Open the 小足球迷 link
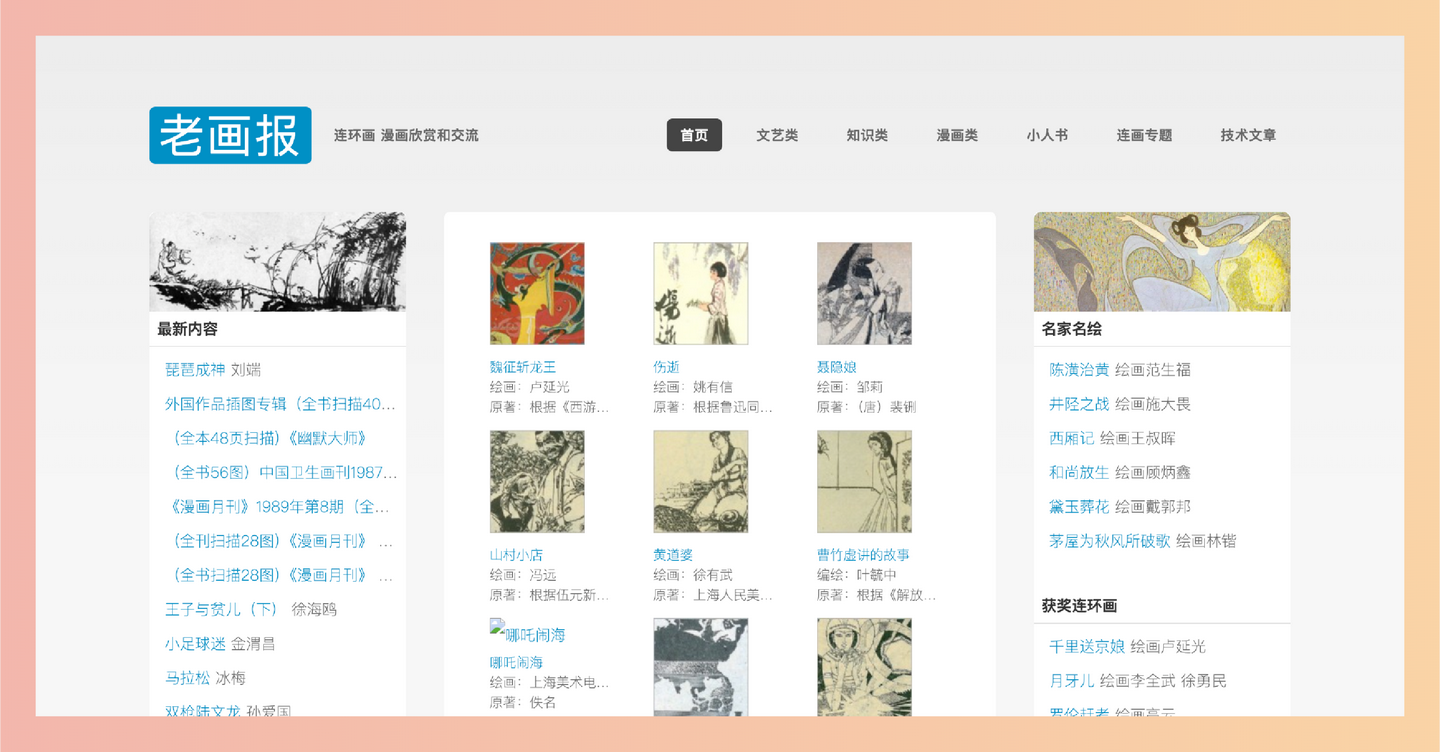 [x=195, y=644]
